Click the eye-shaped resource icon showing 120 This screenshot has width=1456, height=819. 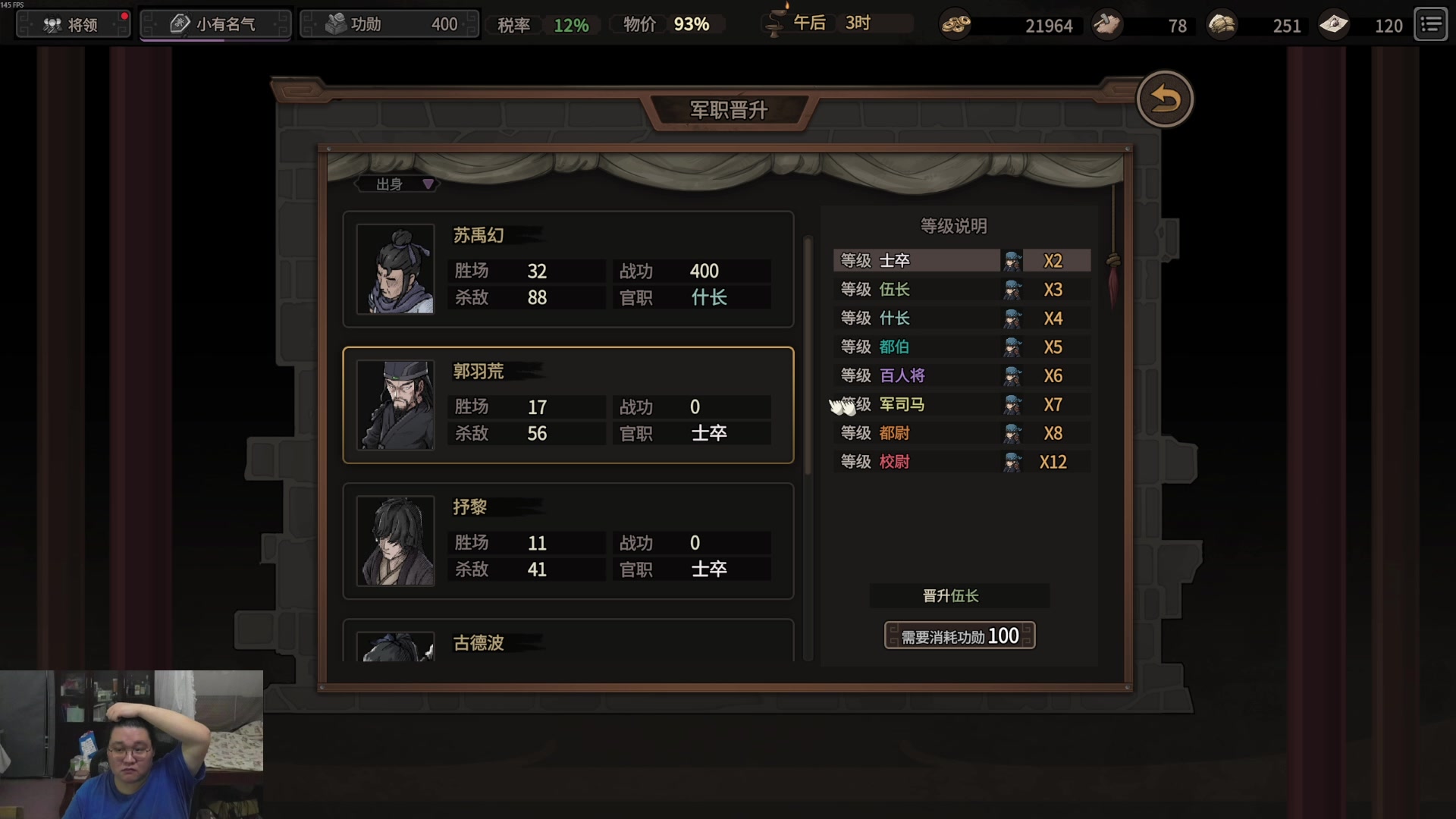1333,25
